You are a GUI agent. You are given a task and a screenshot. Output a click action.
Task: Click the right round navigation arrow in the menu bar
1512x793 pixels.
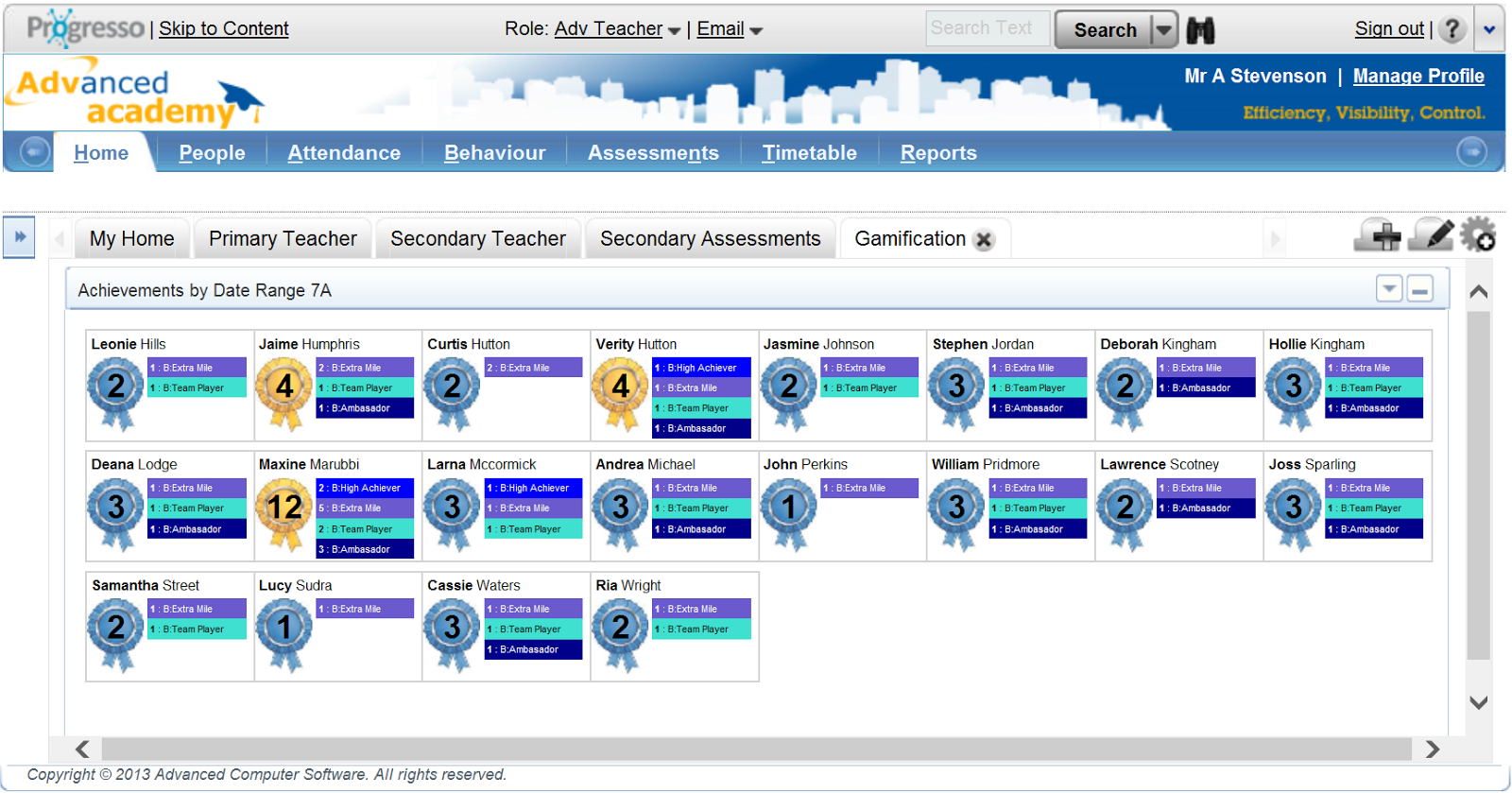coord(1471,152)
